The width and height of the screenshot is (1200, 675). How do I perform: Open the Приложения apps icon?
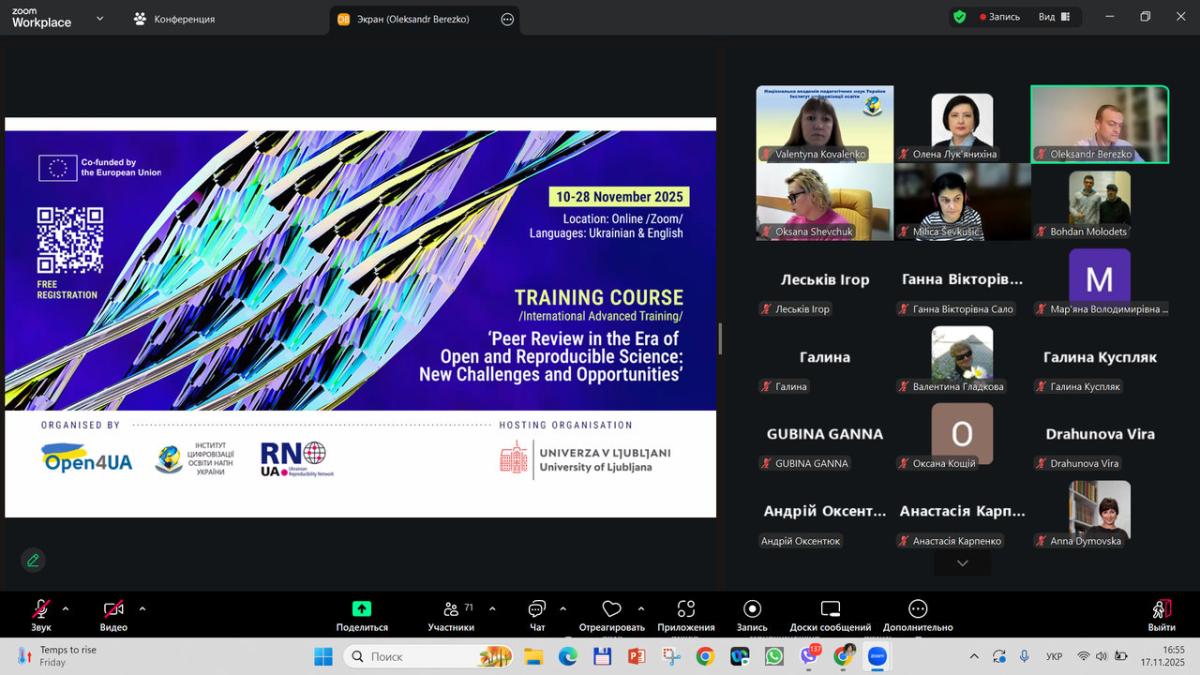pyautogui.click(x=686, y=610)
